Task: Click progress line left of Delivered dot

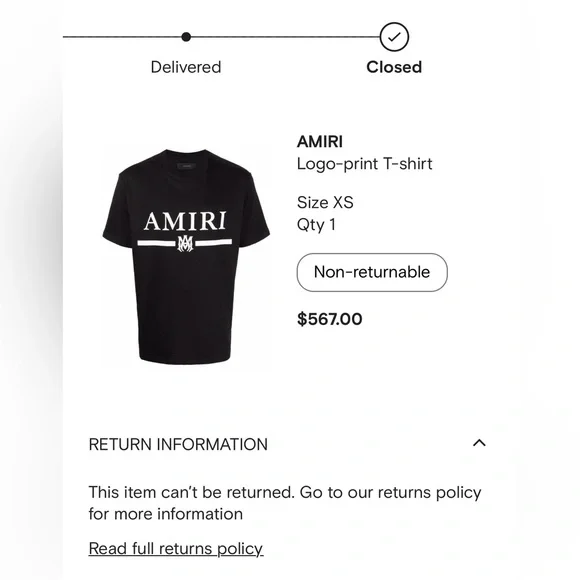Action: (x=122, y=37)
